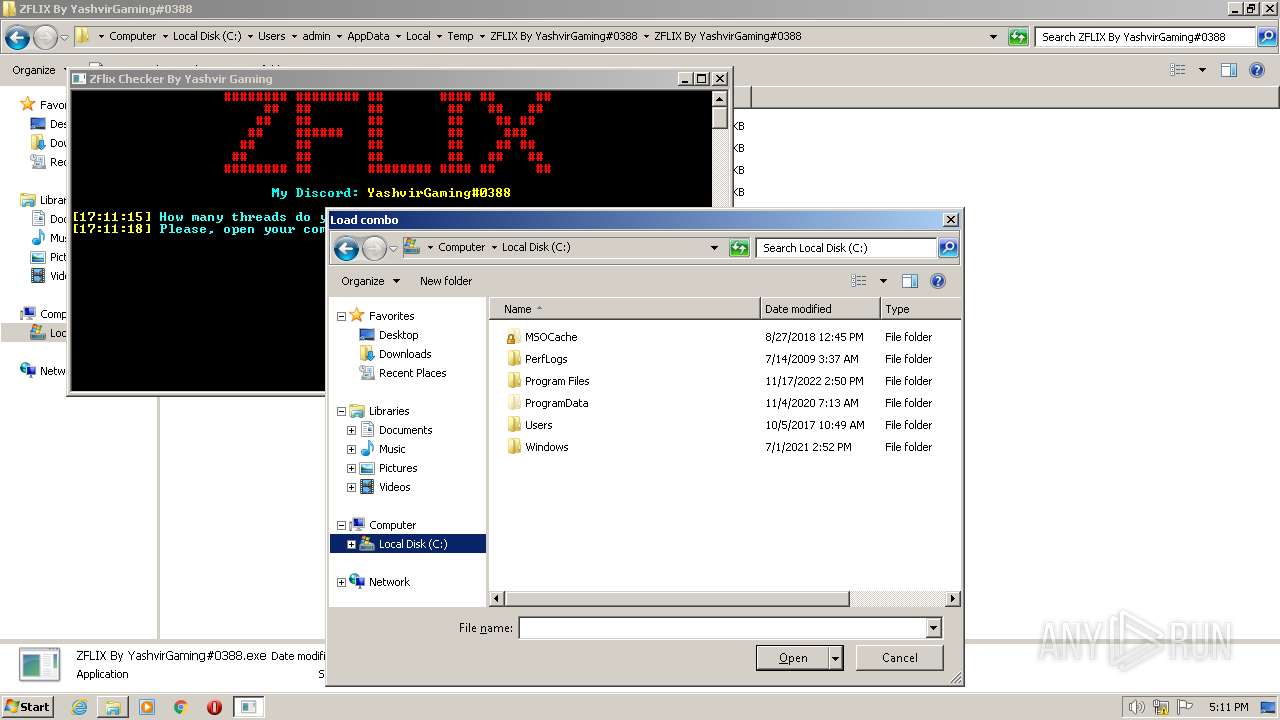This screenshot has height=720, width=1280.
Task: Select the PerfLogs folder icon
Action: (513, 359)
